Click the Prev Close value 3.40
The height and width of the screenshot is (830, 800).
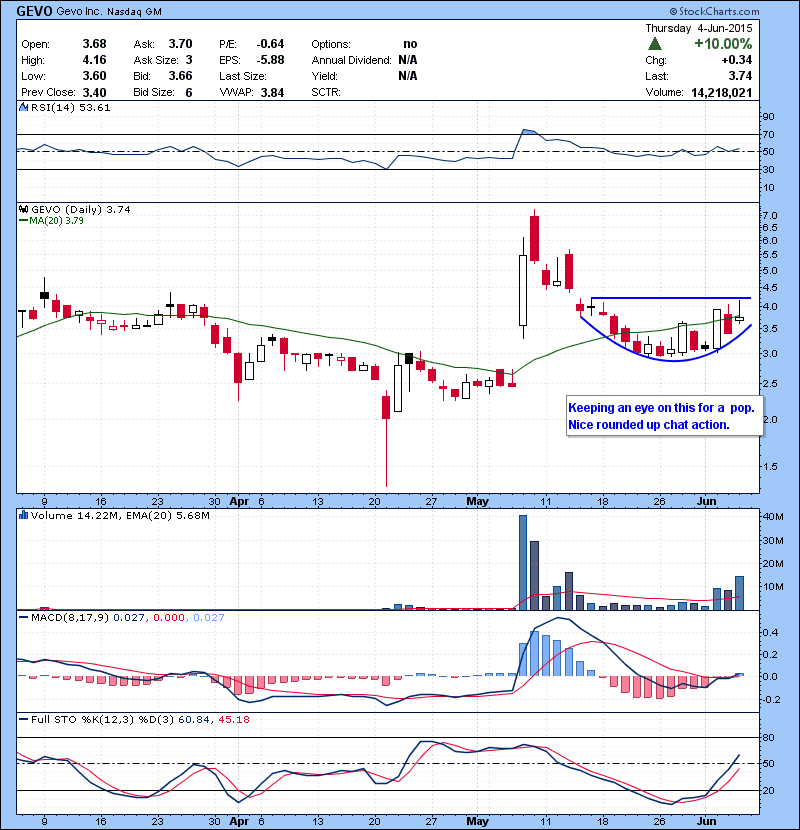tap(94, 93)
